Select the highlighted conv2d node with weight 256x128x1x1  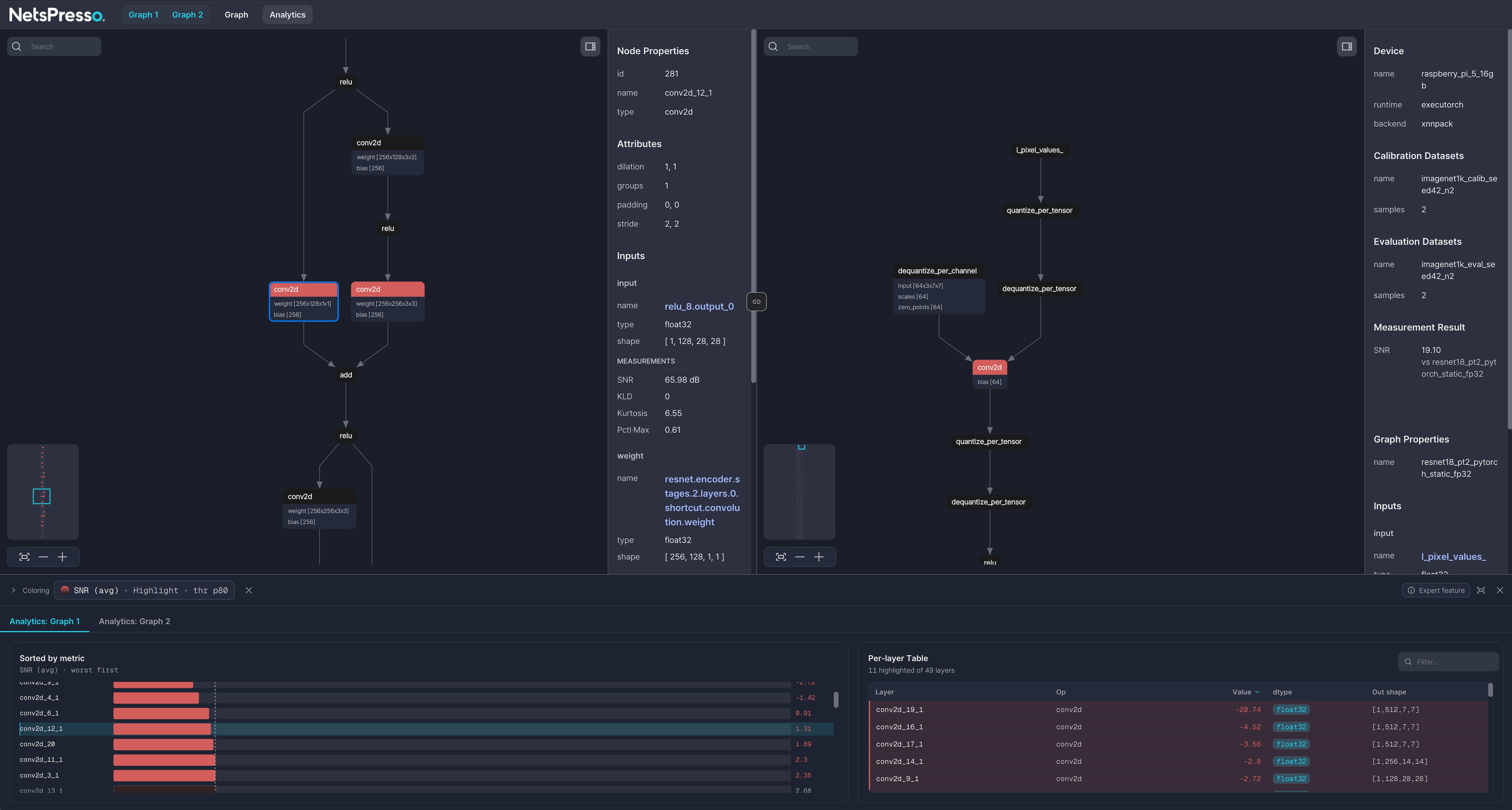click(x=303, y=302)
